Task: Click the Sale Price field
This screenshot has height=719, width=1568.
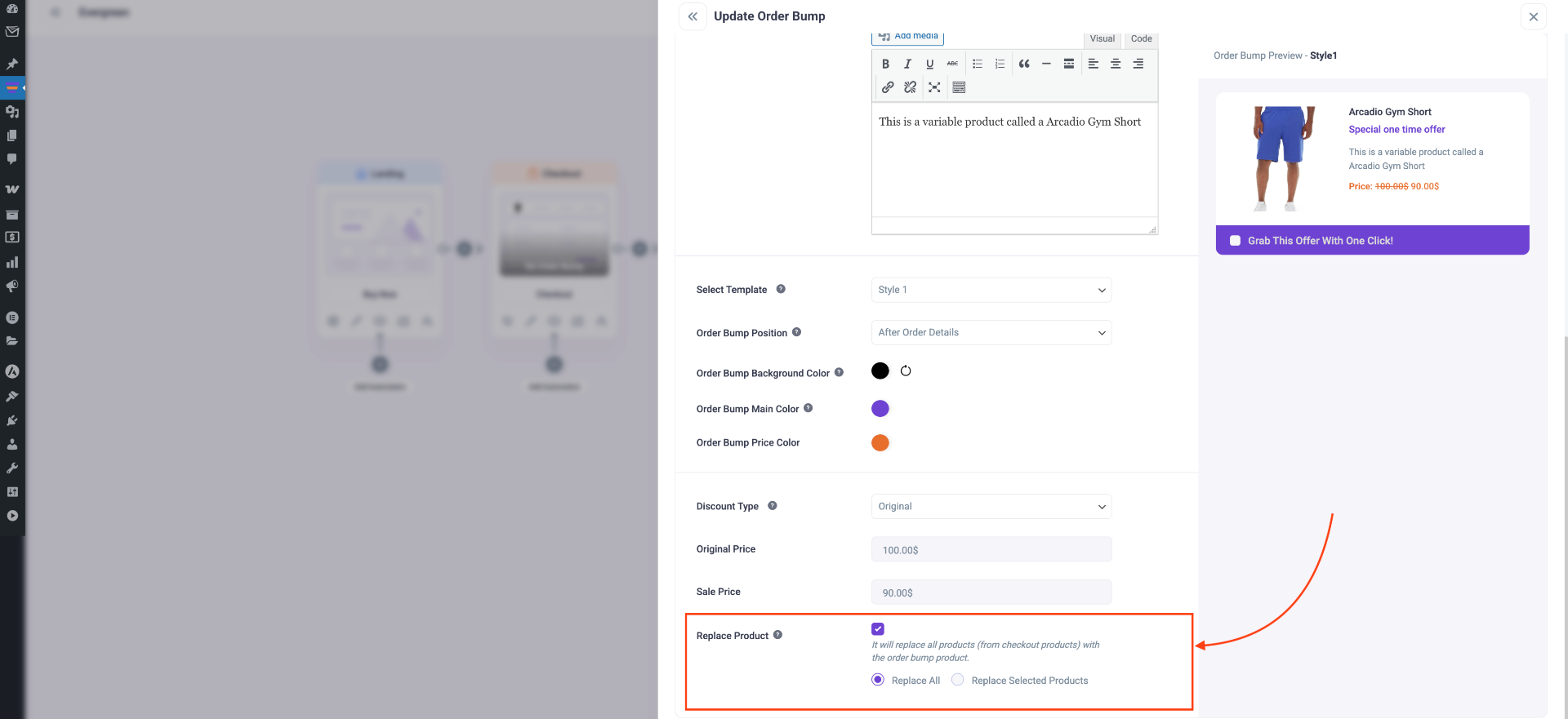Action: tap(991, 592)
